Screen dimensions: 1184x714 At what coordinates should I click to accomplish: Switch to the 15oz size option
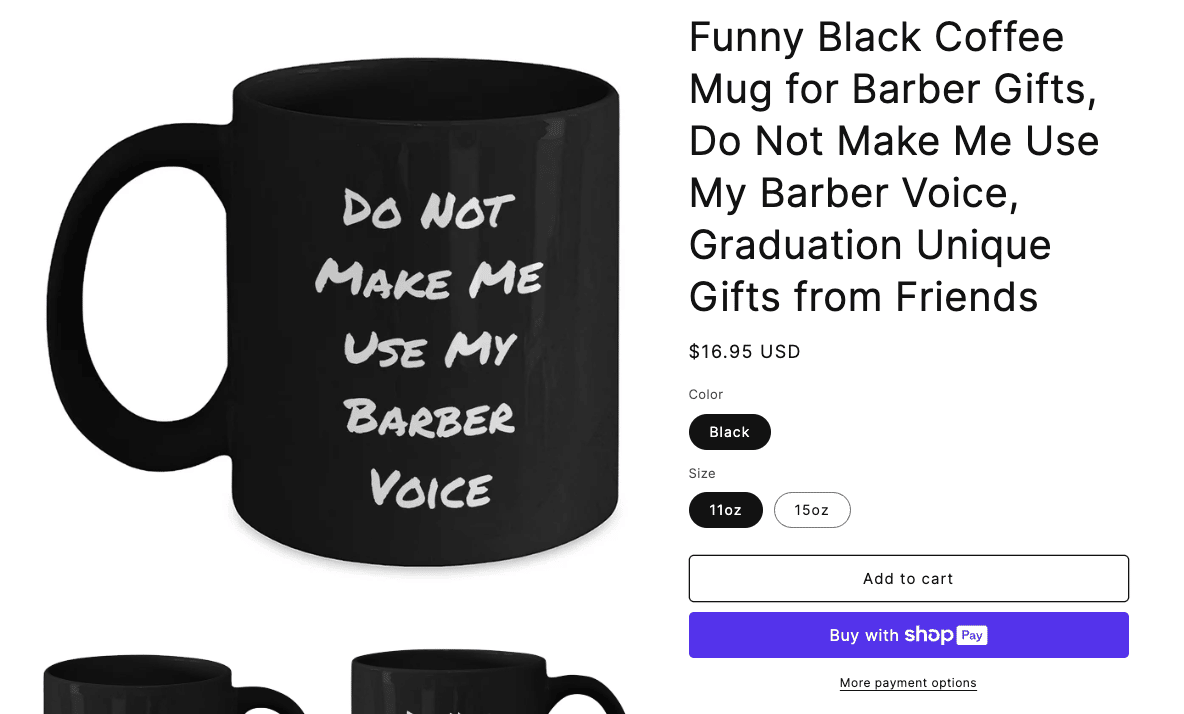pos(812,510)
